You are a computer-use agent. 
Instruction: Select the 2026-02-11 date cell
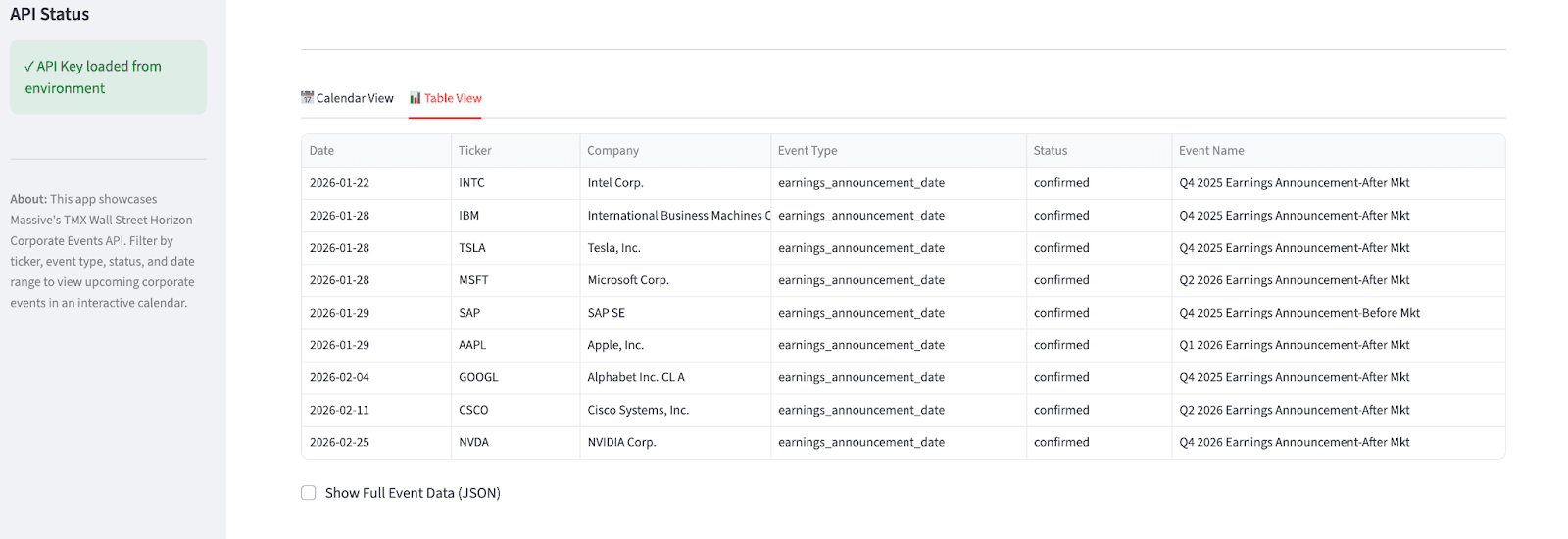pyautogui.click(x=340, y=410)
